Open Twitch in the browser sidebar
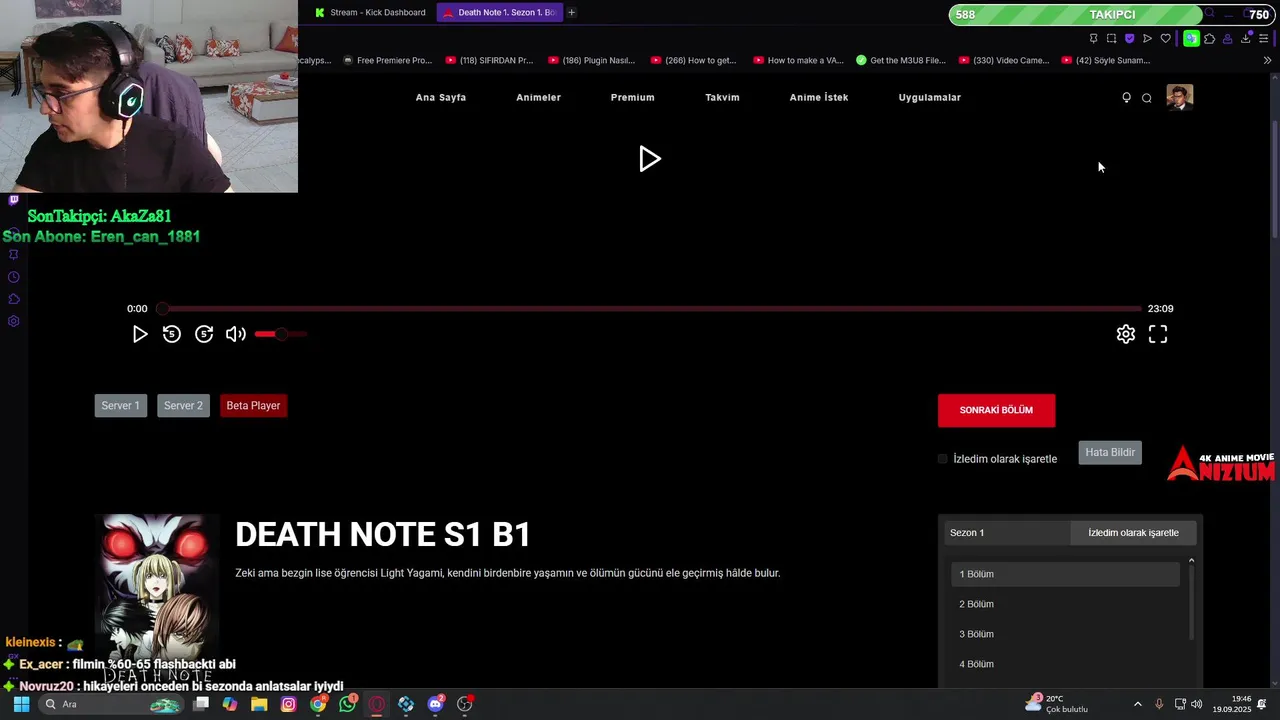Viewport: 1280px width, 720px height. [x=13, y=200]
